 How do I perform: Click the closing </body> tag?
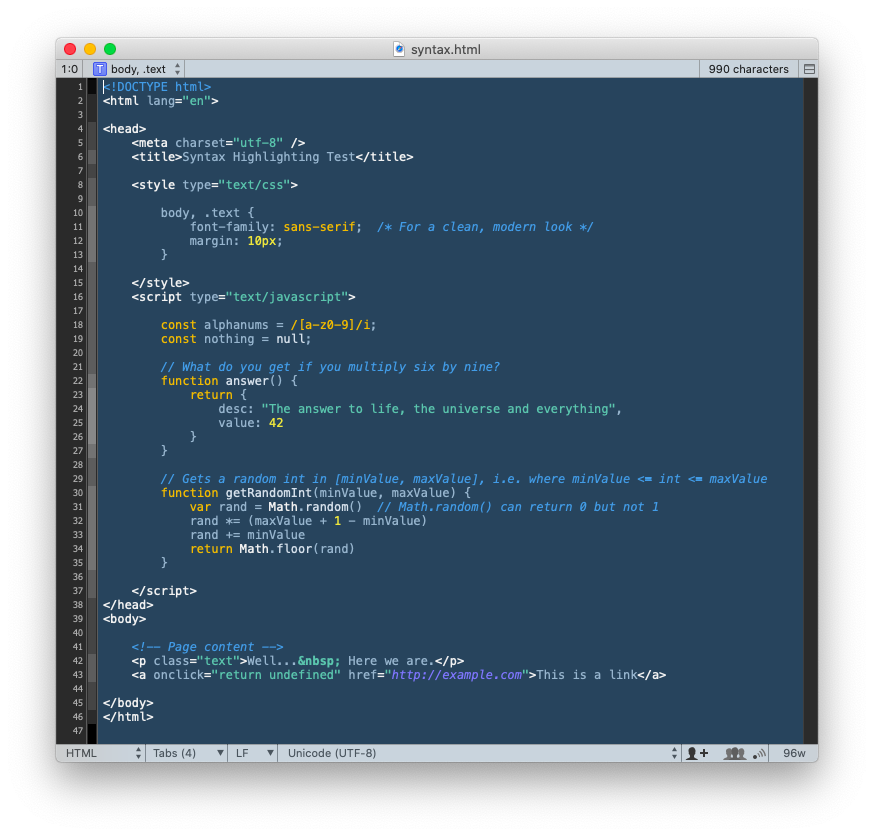[128, 703]
